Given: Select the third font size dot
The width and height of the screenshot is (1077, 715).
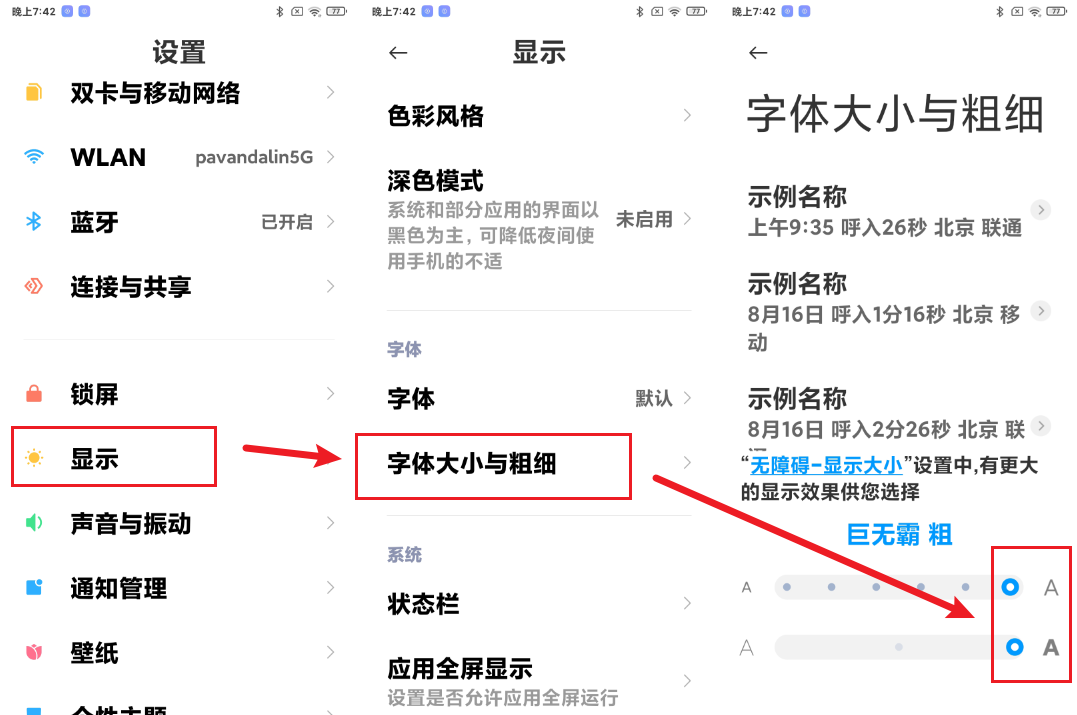Looking at the screenshot, I should click(876, 587).
